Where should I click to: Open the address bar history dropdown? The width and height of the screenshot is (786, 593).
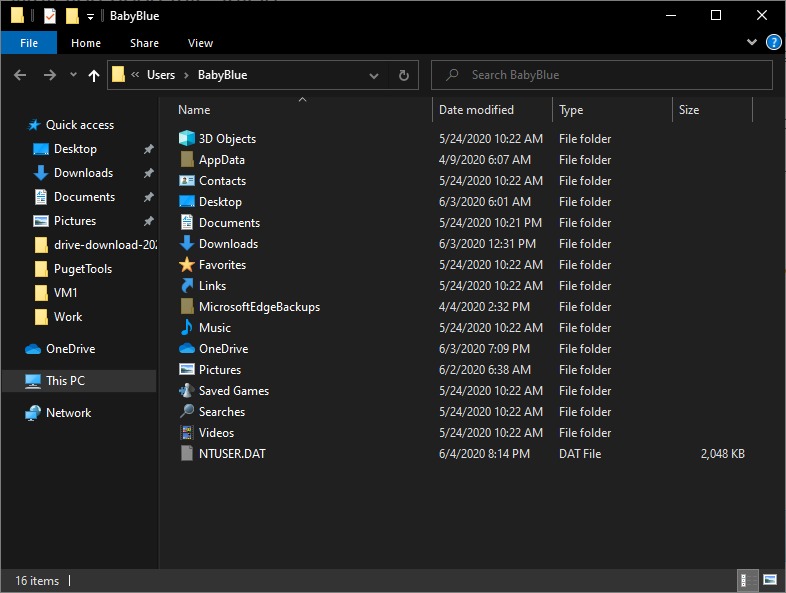pos(374,75)
